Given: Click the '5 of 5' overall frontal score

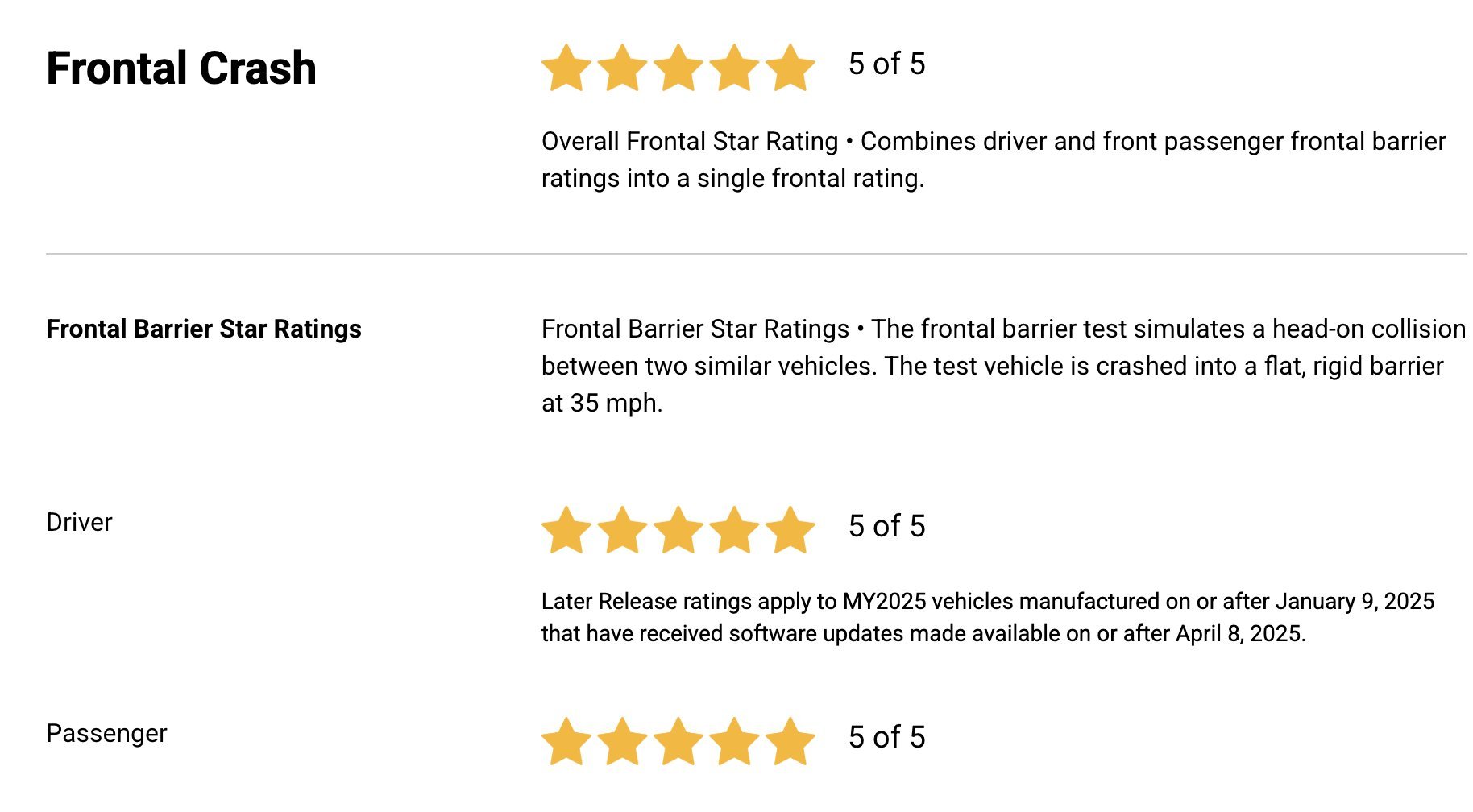Looking at the screenshot, I should 887,64.
